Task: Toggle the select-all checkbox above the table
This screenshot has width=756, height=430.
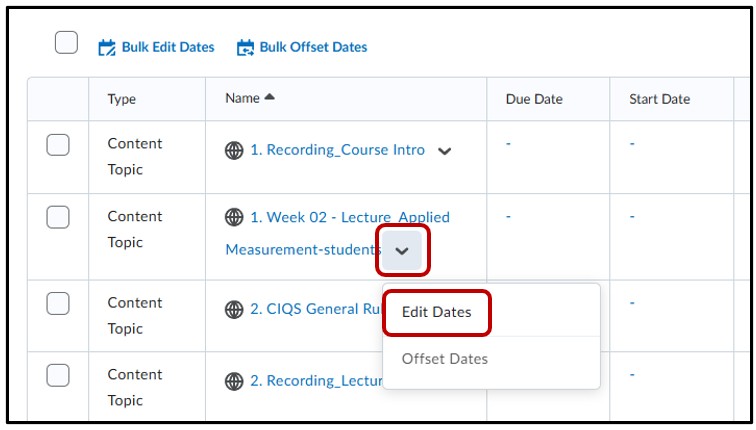Action: [66, 43]
